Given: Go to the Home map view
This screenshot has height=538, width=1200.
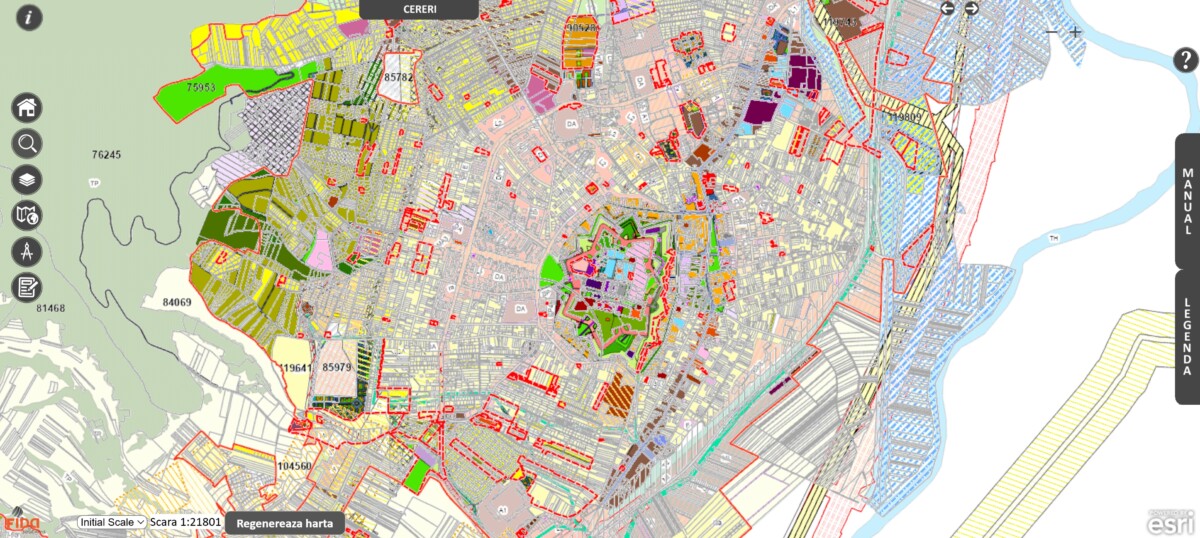Looking at the screenshot, I should coord(27,107).
